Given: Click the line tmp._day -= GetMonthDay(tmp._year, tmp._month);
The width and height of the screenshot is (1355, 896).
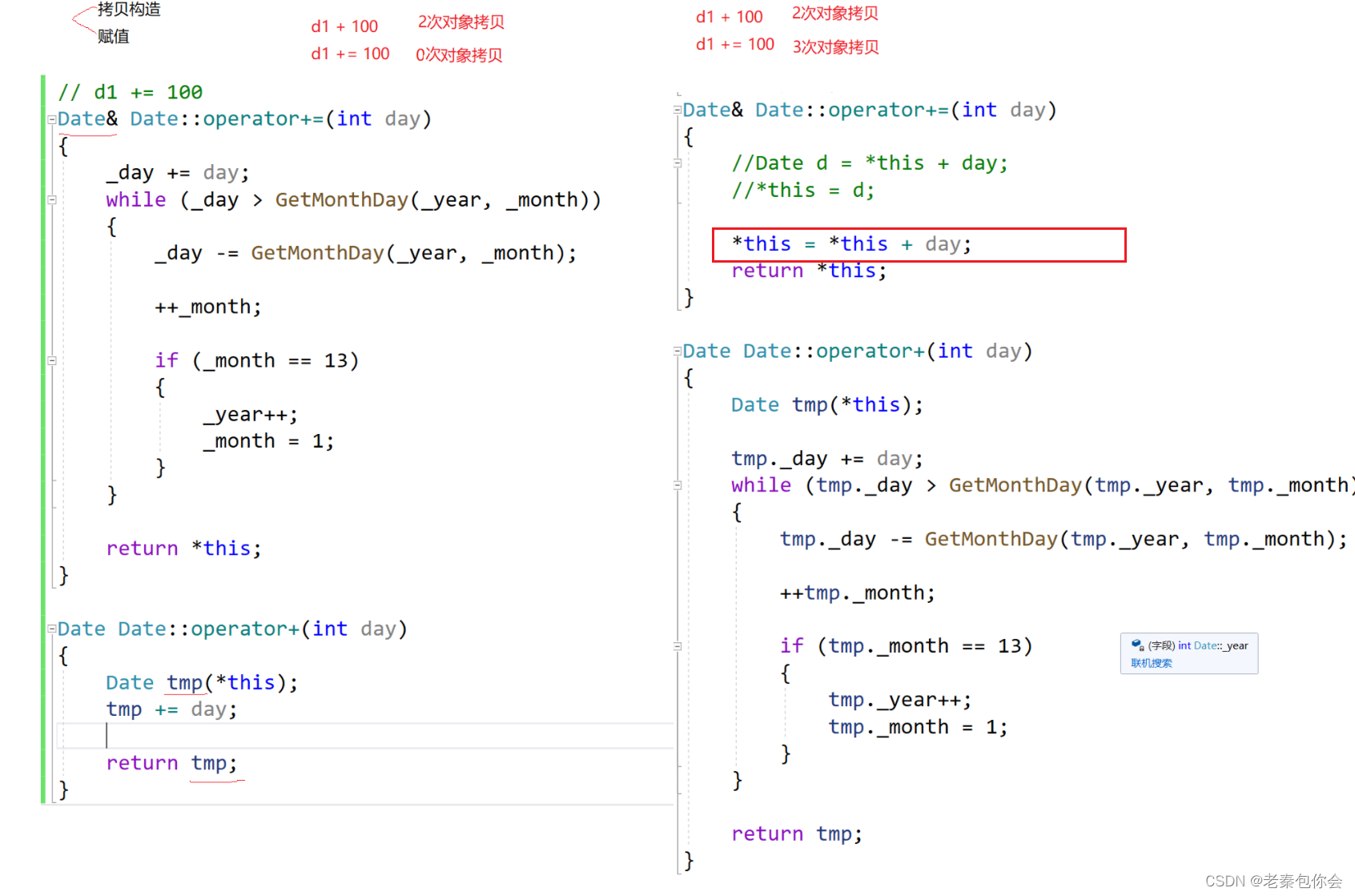Looking at the screenshot, I should (x=1063, y=540).
